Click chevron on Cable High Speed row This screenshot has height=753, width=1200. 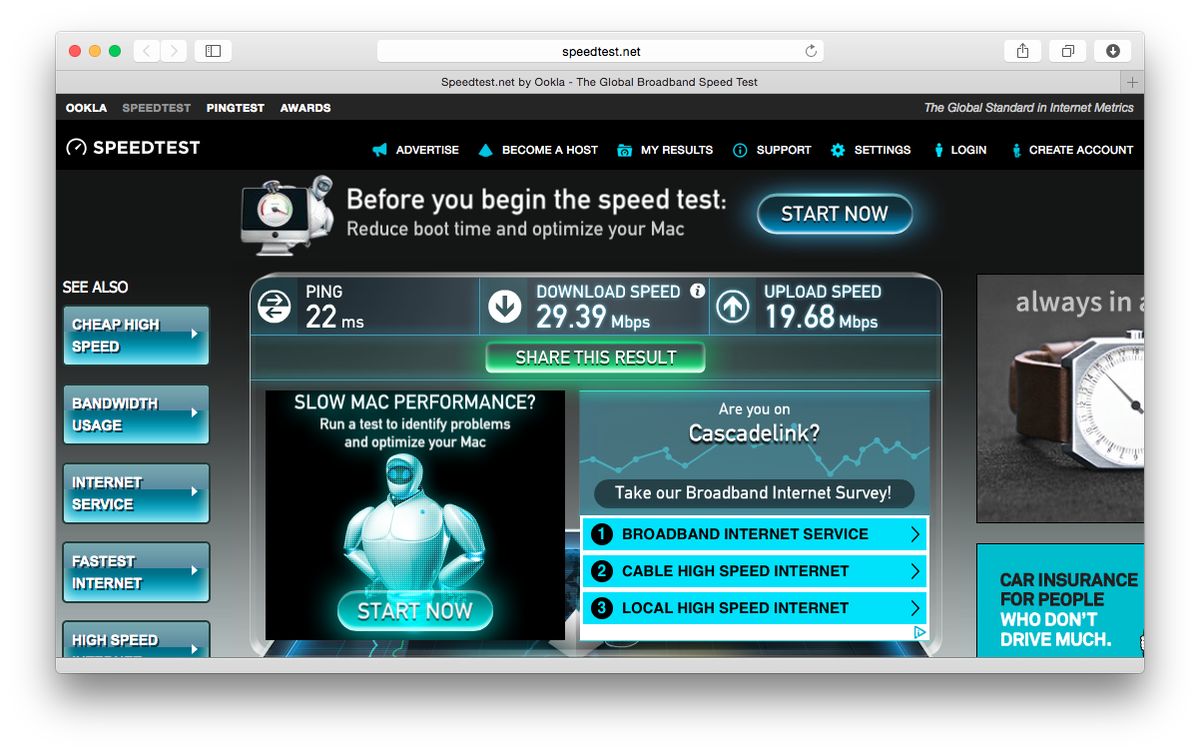(914, 571)
